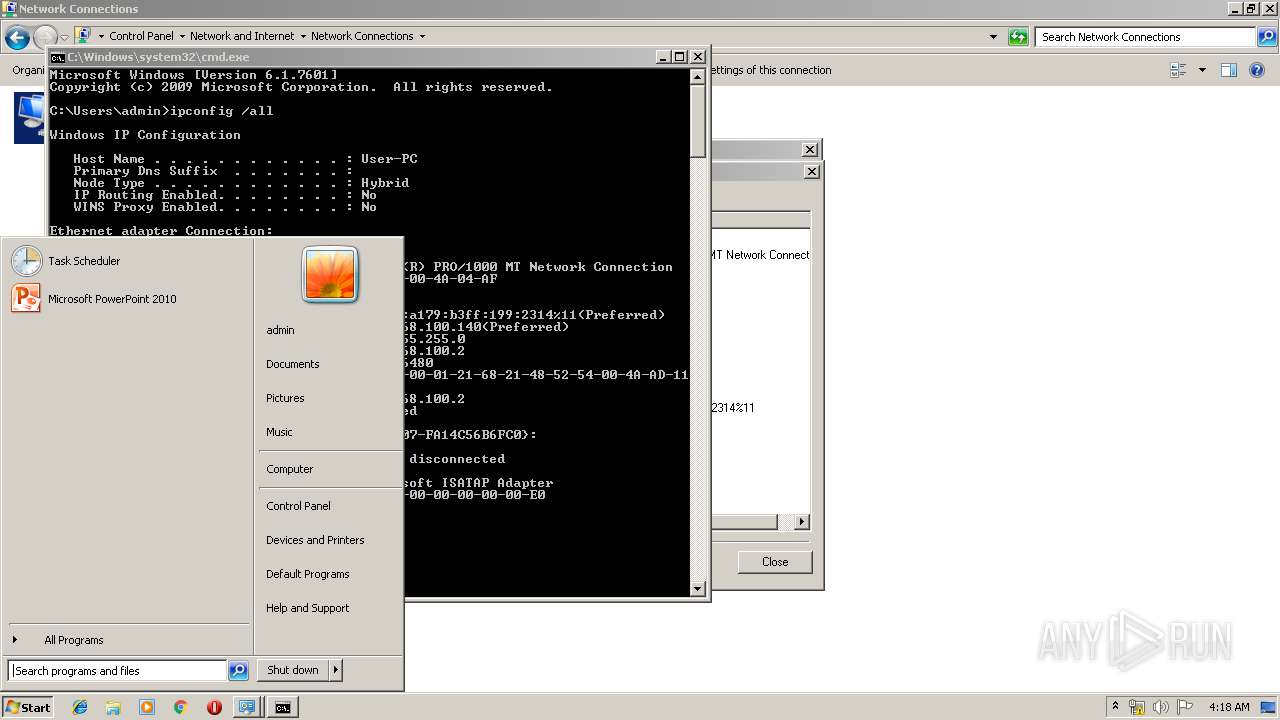
Task: Open Default Programs
Action: 307,574
